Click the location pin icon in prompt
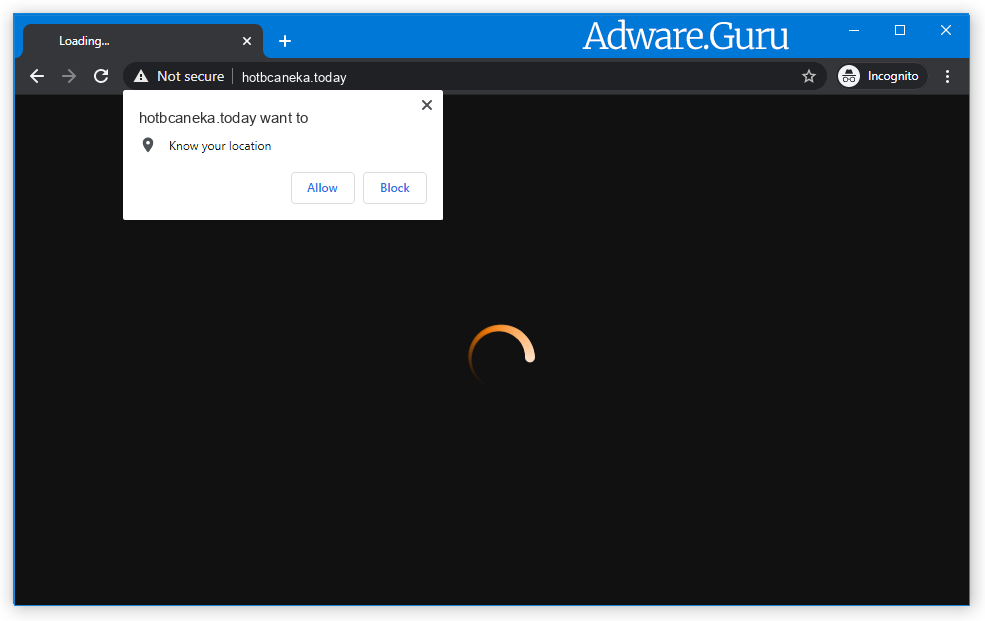The width and height of the screenshot is (985, 621). (x=148, y=146)
